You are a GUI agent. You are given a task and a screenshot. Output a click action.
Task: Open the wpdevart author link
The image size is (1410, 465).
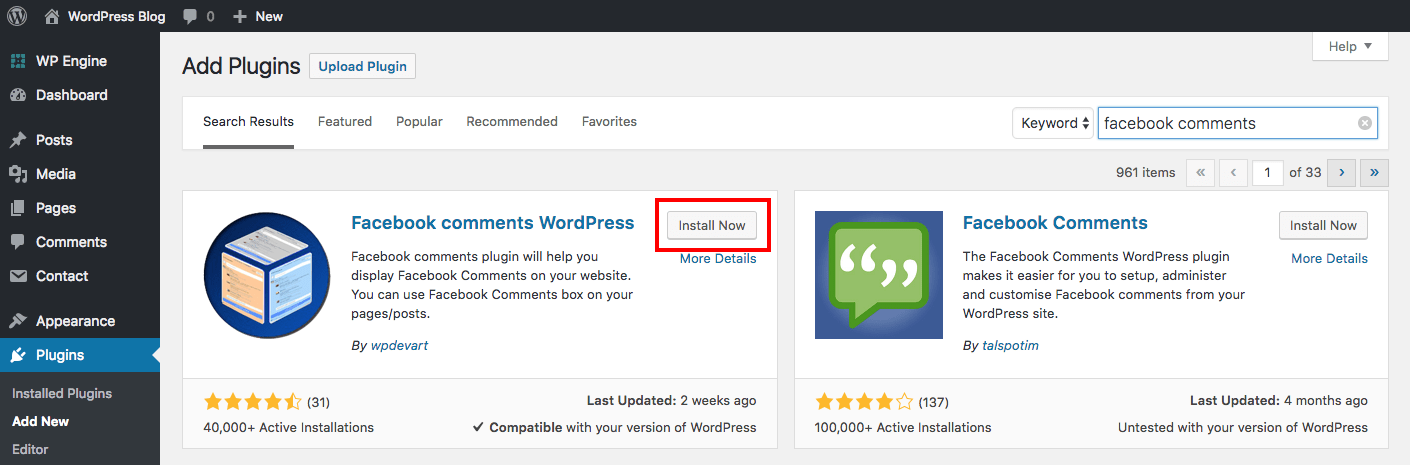point(399,345)
